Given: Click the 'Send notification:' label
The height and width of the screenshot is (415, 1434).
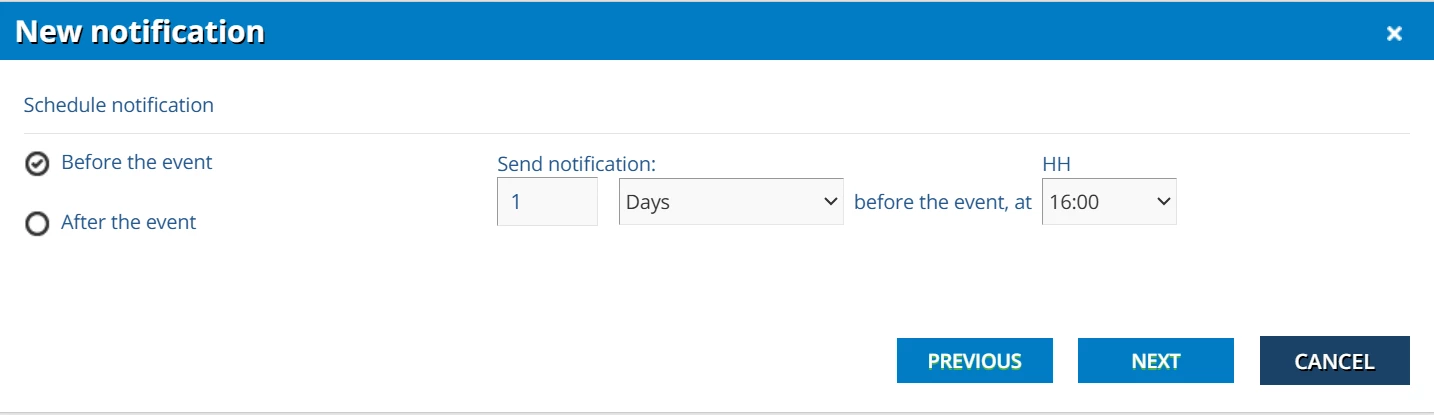Looking at the screenshot, I should pyautogui.click(x=576, y=163).
